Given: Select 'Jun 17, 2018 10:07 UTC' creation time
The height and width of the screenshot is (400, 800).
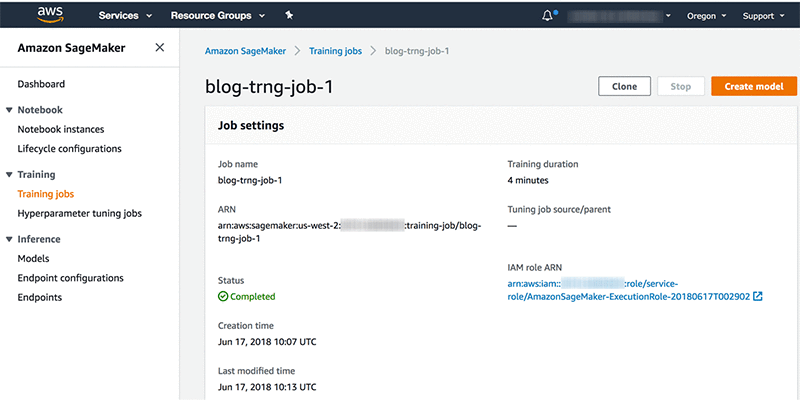Looking at the screenshot, I should [x=267, y=342].
